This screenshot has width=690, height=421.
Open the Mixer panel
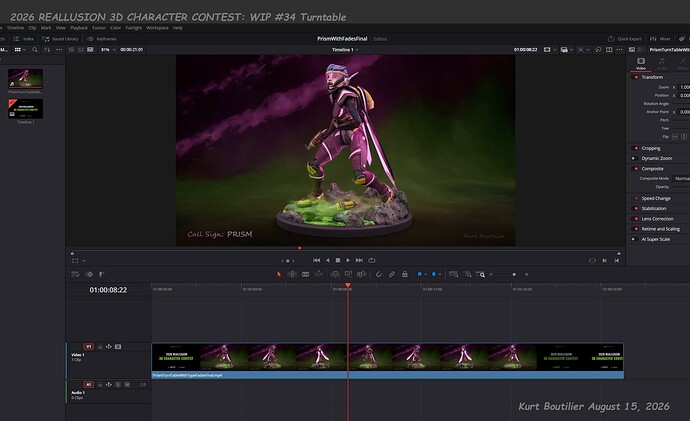click(660, 39)
